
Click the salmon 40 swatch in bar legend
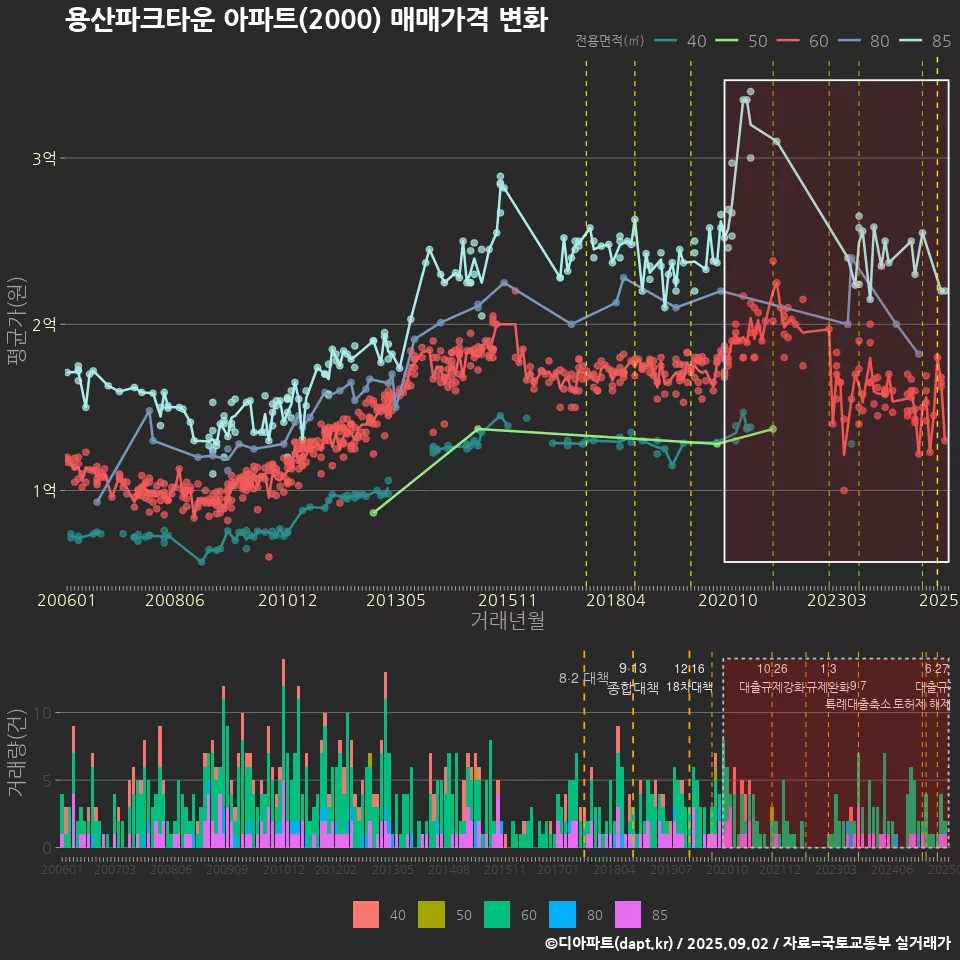point(366,915)
